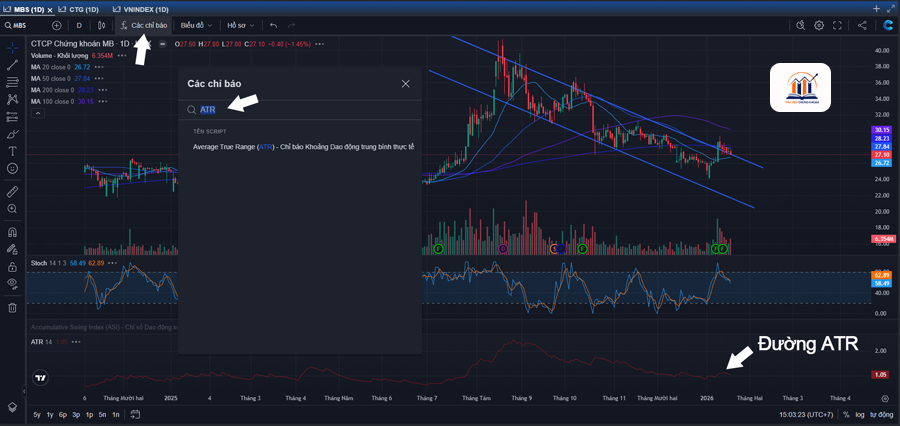Select the MBS (1D) tab
The height and width of the screenshot is (426, 900).
click(x=25, y=9)
